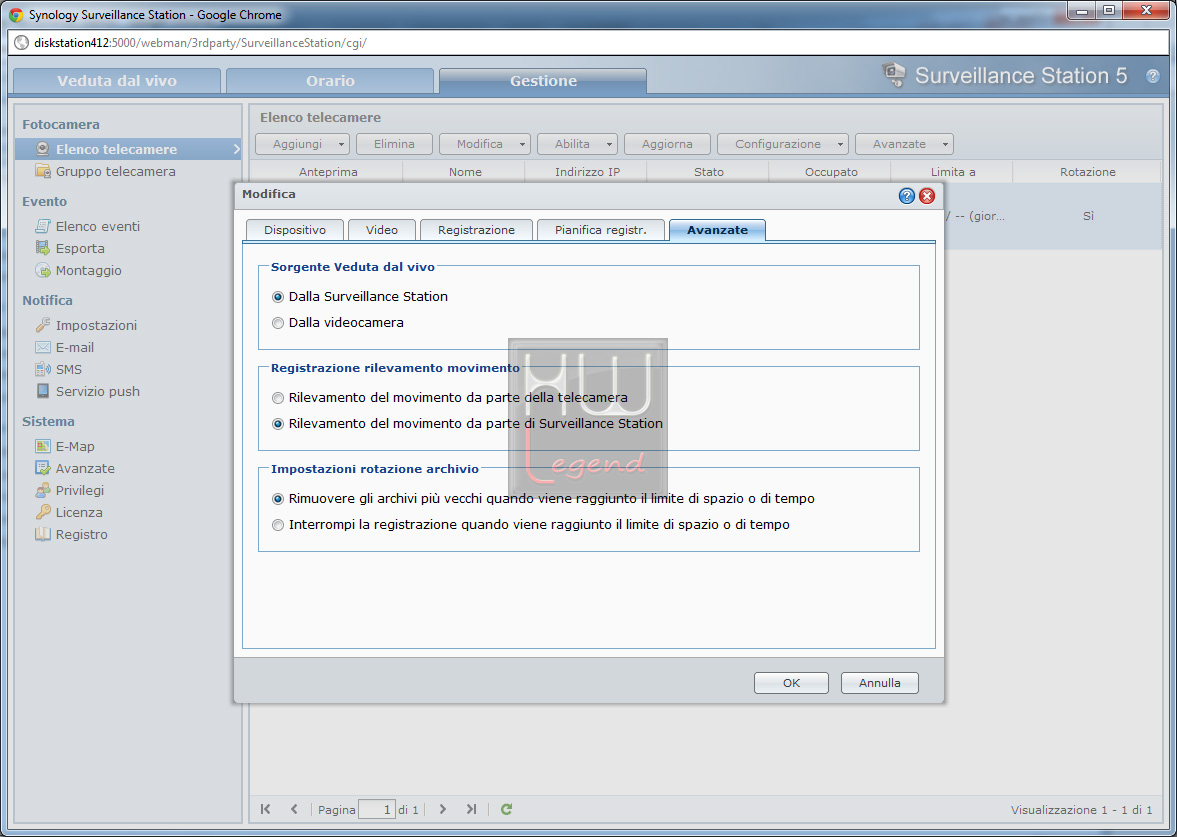Click the Chrome address bar URL
The width and height of the screenshot is (1177, 837).
point(200,43)
